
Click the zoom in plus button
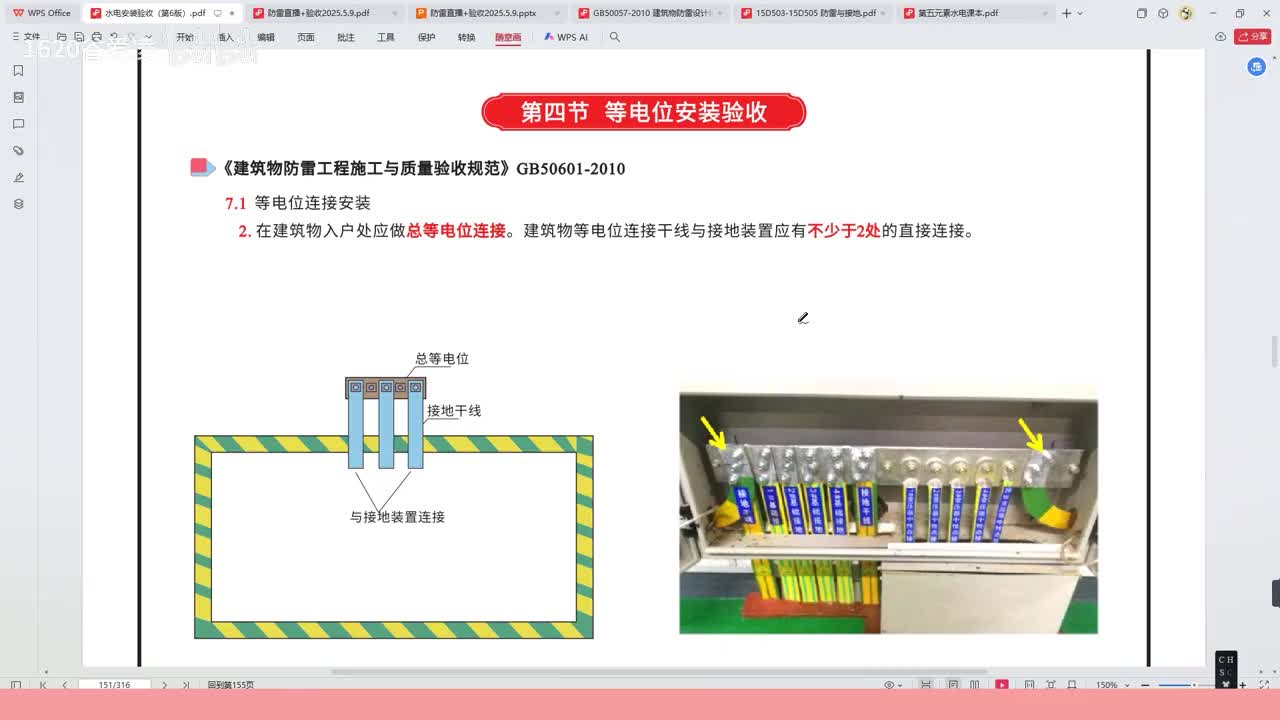coord(1242,685)
